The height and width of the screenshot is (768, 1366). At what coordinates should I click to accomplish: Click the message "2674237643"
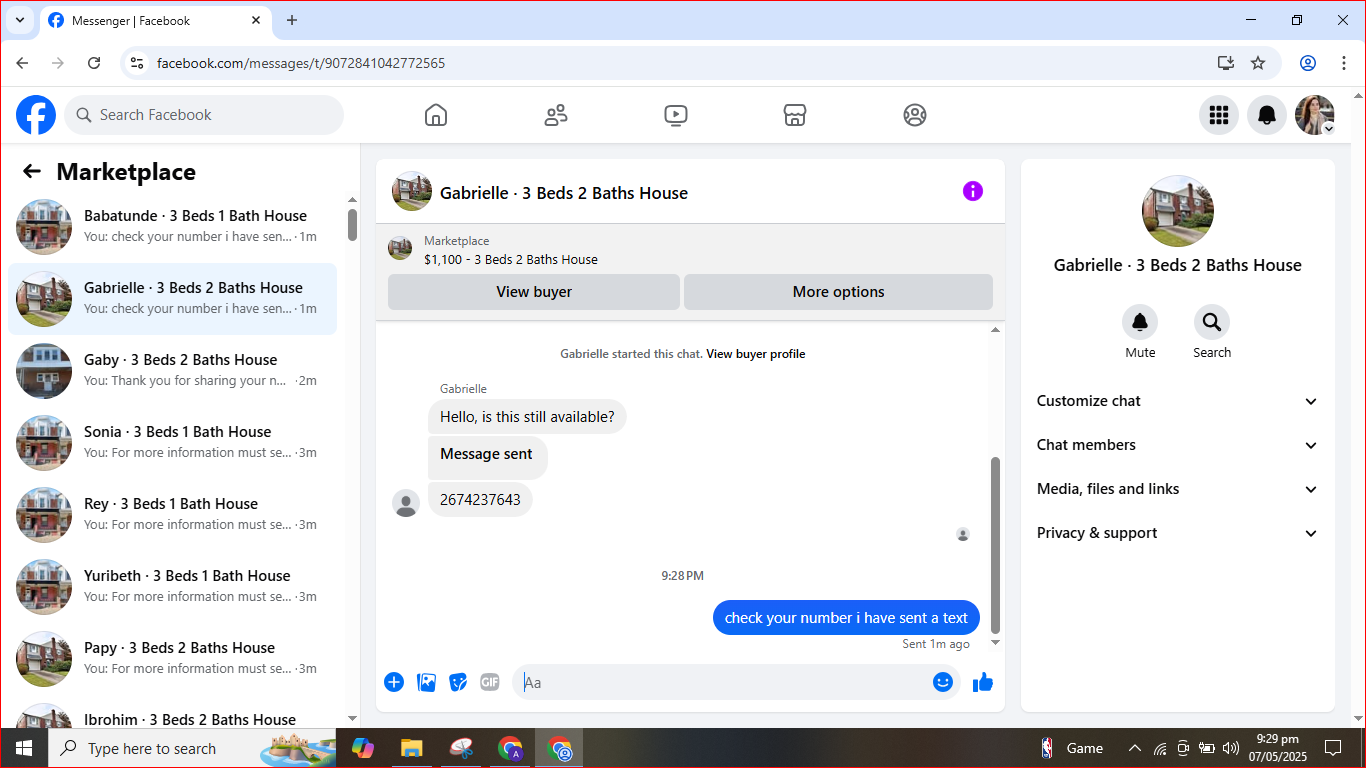pyautogui.click(x=480, y=500)
